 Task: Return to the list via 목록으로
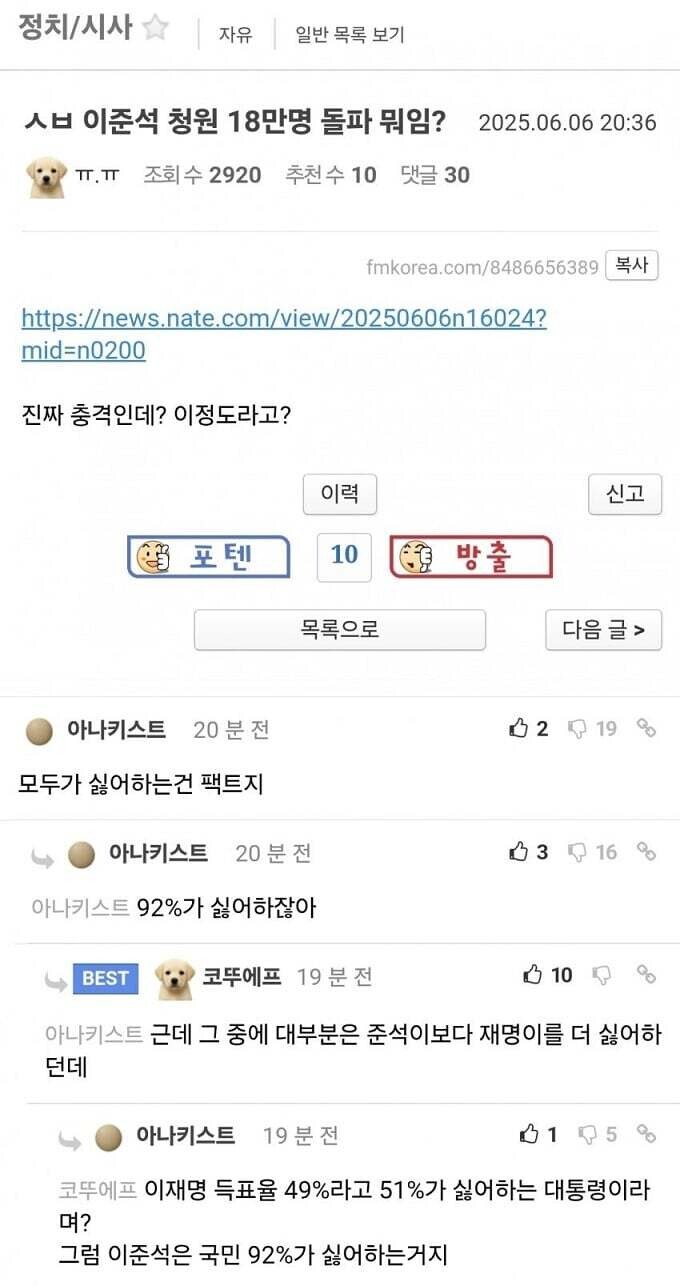[x=340, y=630]
